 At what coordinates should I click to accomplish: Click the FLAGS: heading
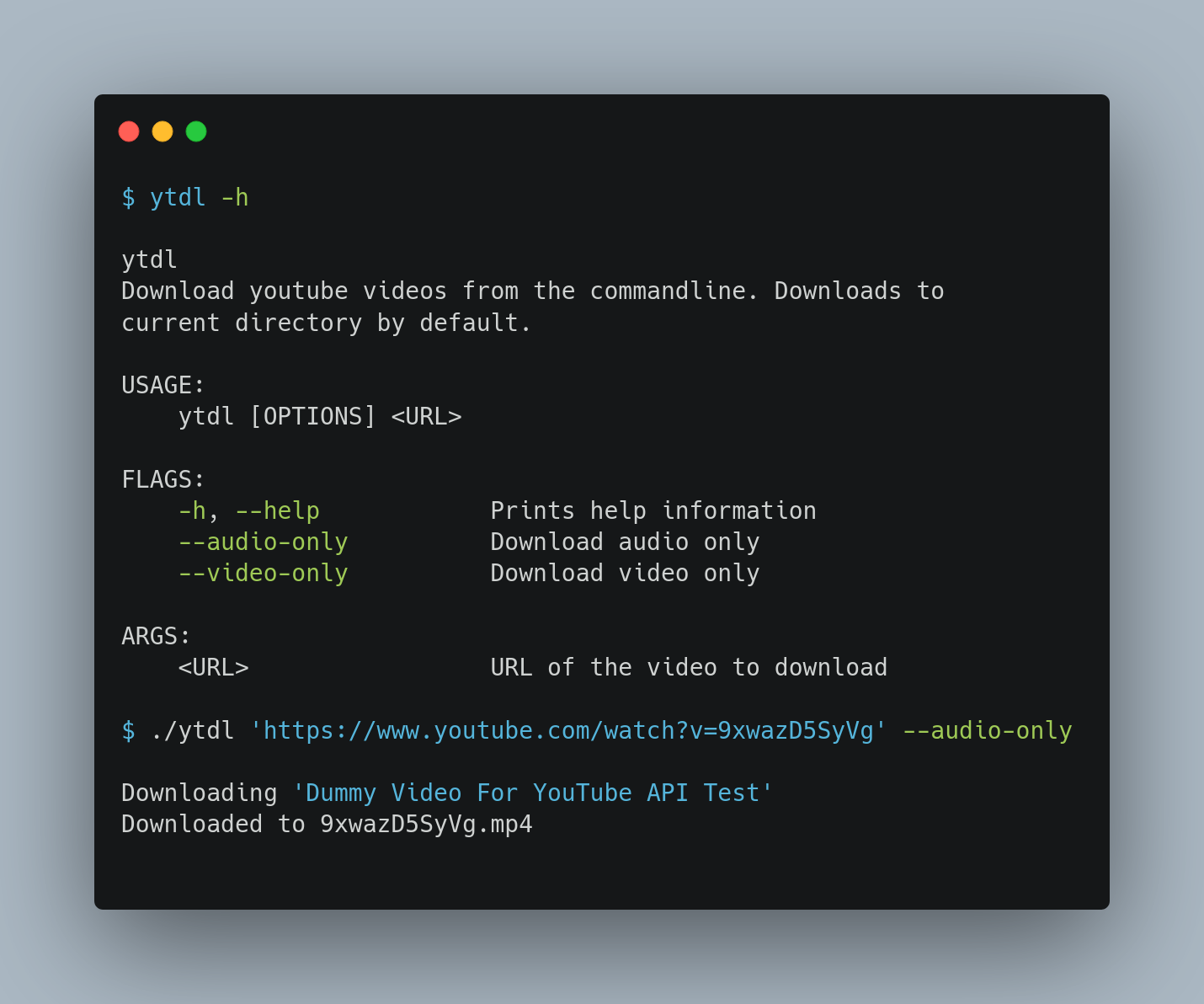[x=163, y=479]
